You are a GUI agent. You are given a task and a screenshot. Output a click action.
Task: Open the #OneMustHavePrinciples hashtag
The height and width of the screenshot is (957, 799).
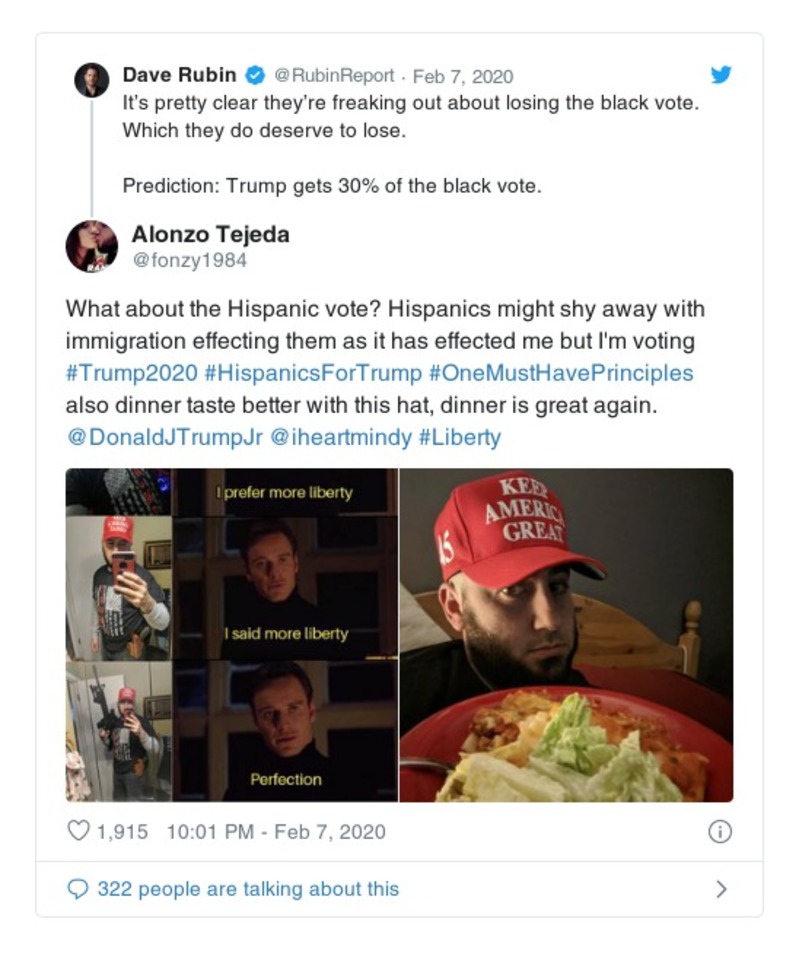coord(560,373)
